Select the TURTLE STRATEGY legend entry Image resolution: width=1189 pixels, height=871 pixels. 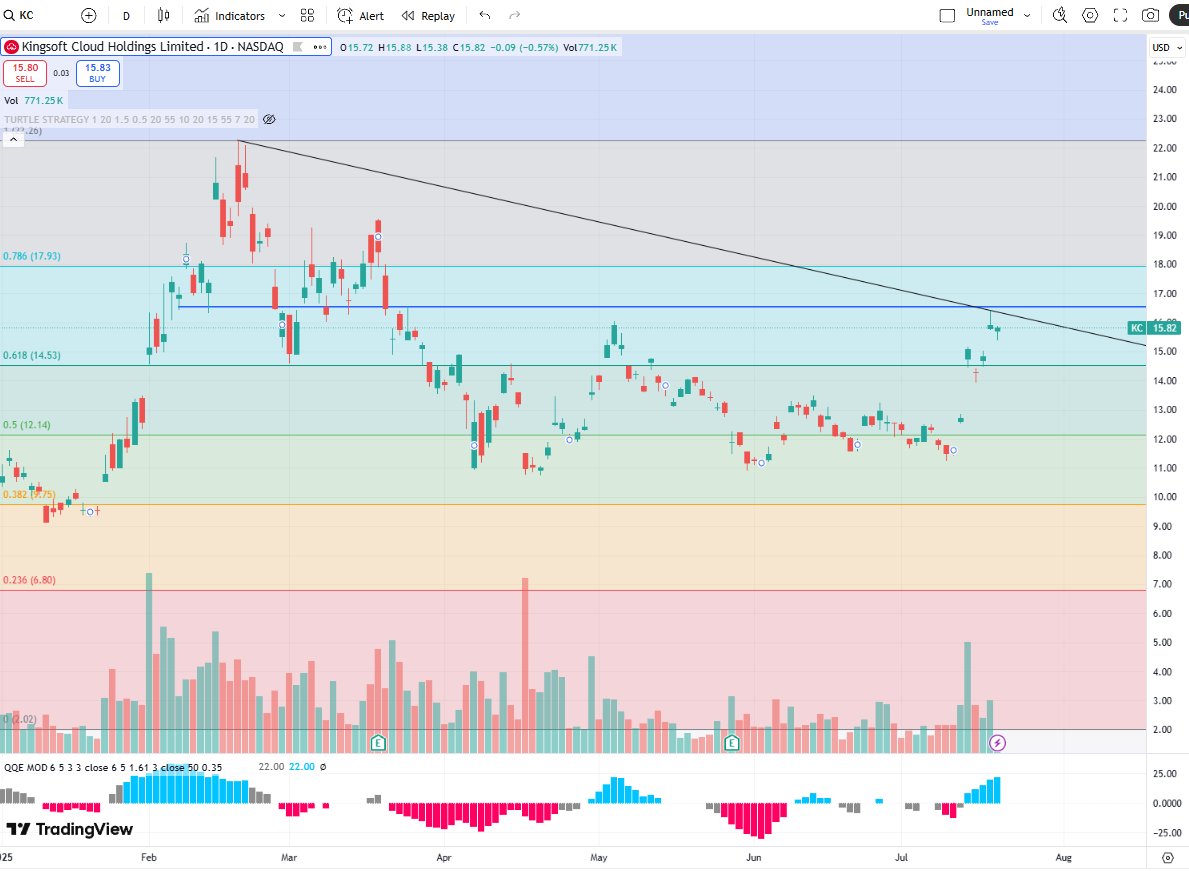[130, 119]
